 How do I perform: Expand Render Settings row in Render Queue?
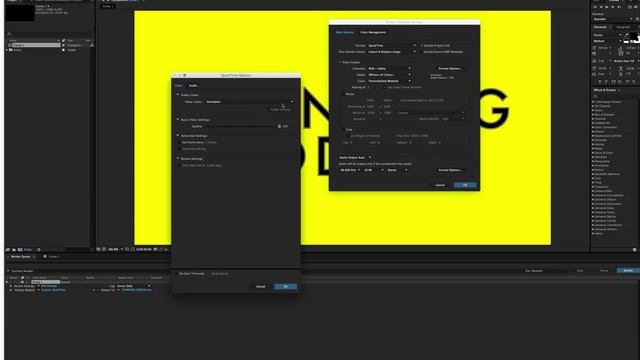tap(11, 286)
